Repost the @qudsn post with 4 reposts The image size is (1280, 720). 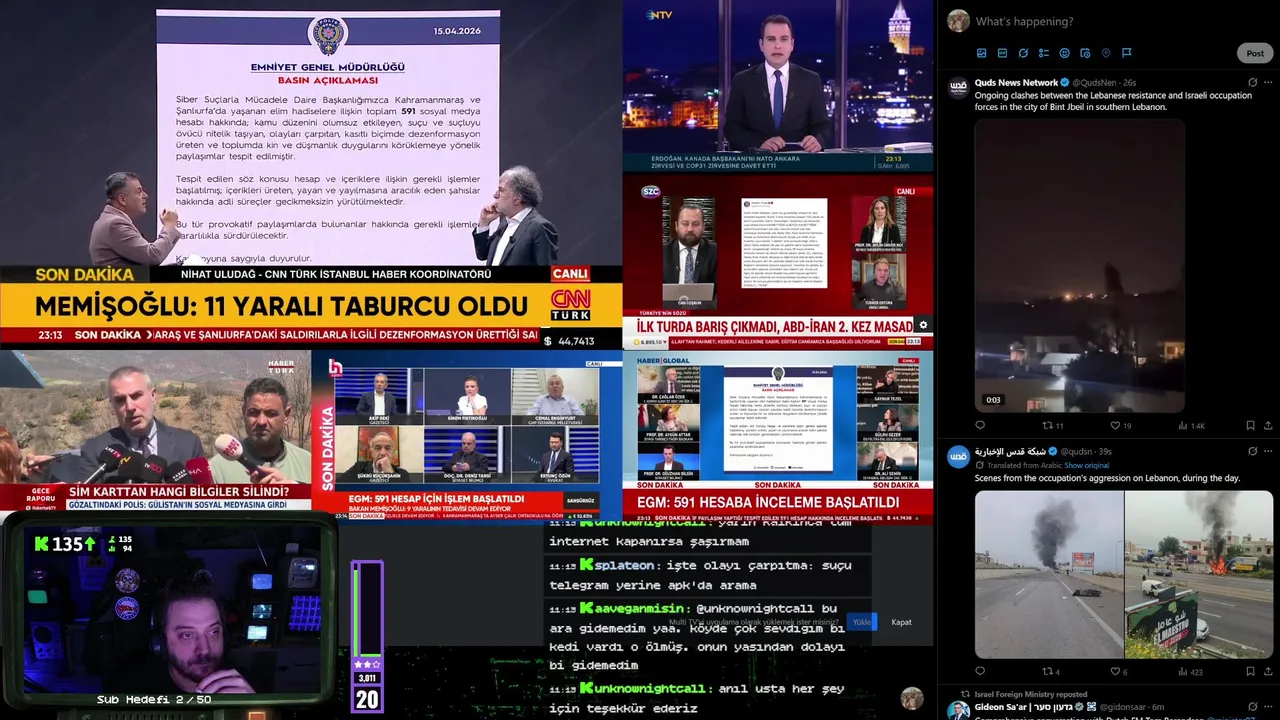1051,671
